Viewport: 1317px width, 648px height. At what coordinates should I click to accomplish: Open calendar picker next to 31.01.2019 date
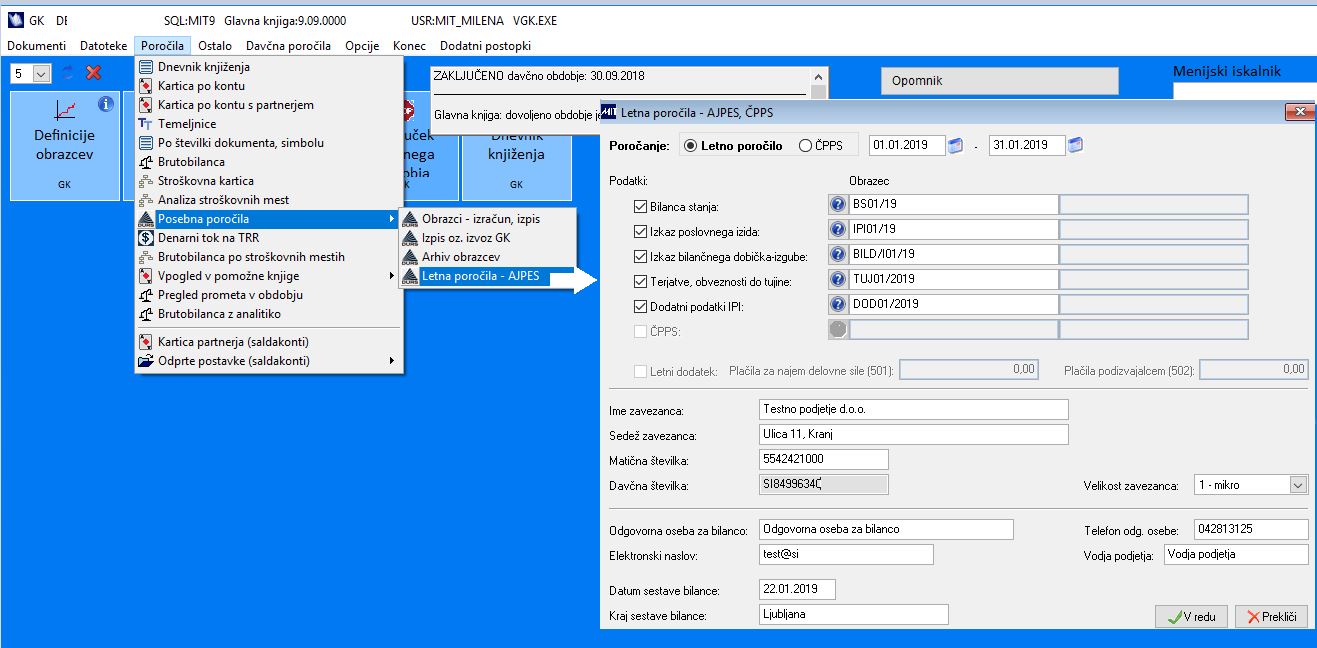(x=1075, y=145)
